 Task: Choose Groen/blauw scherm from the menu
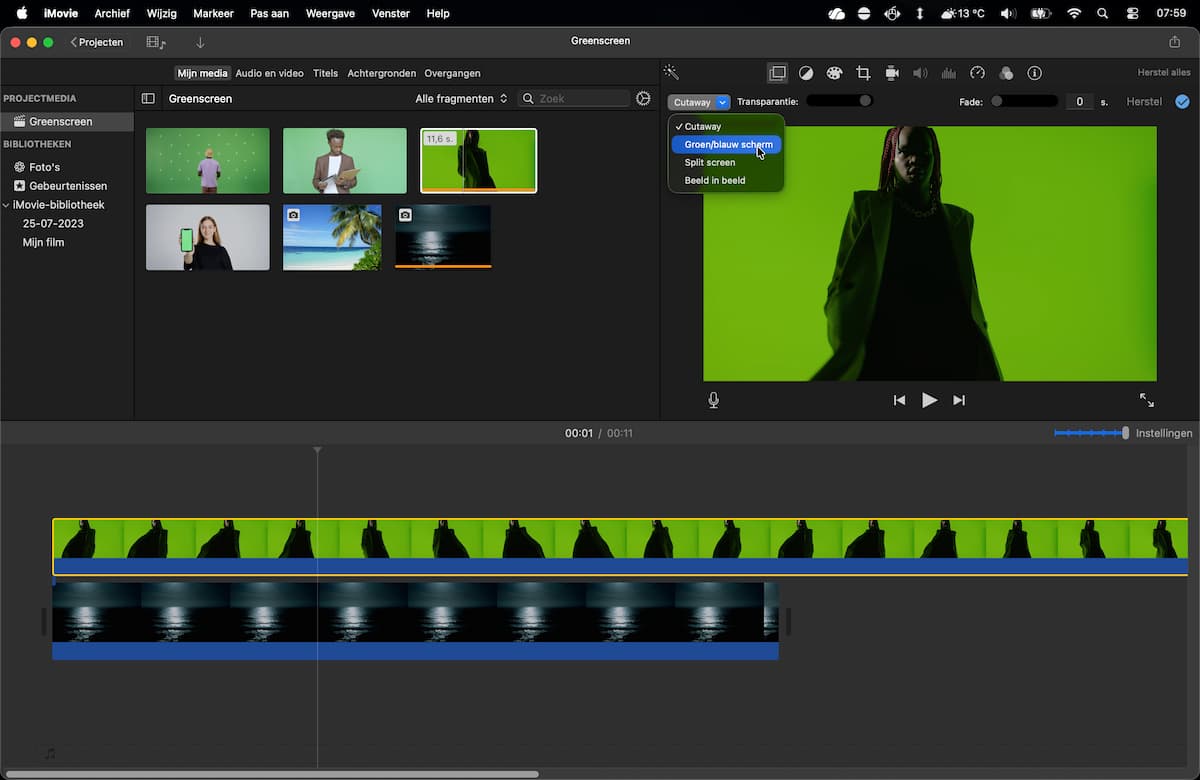(727, 144)
